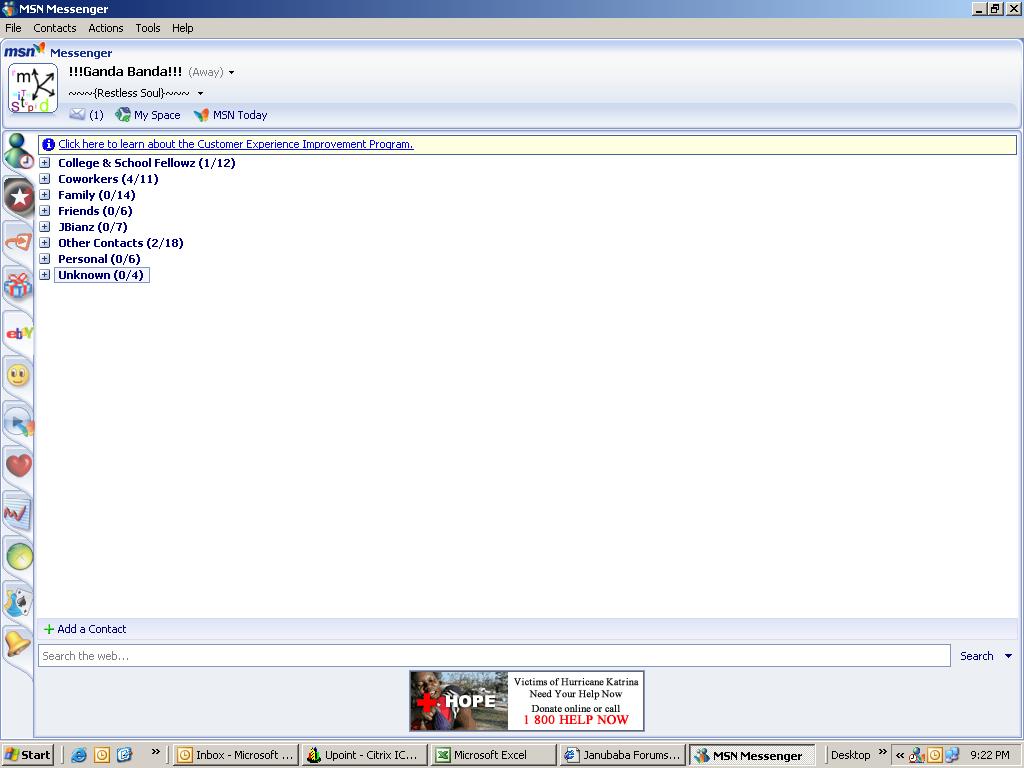Open the Help menu
1024x768 pixels.
tap(183, 28)
